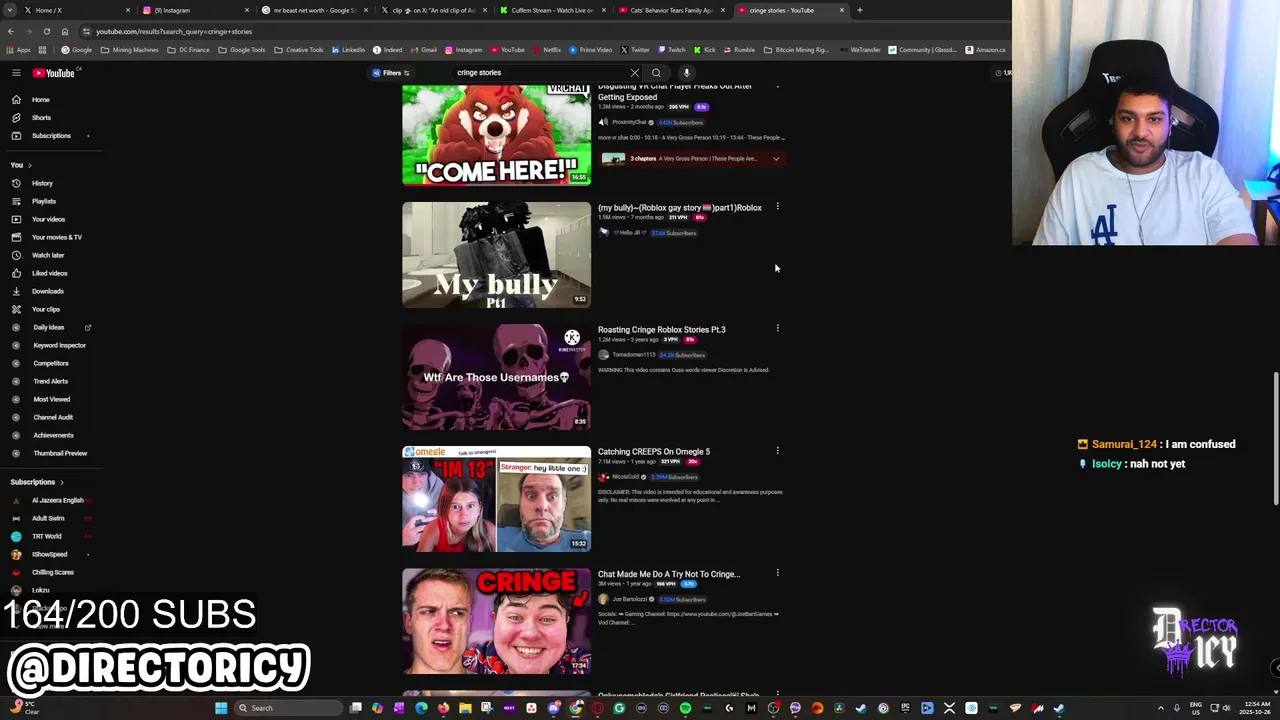The image size is (1280, 720).
Task: Open options menu for Catching CREEPS On Omegle
Action: pyautogui.click(x=777, y=451)
